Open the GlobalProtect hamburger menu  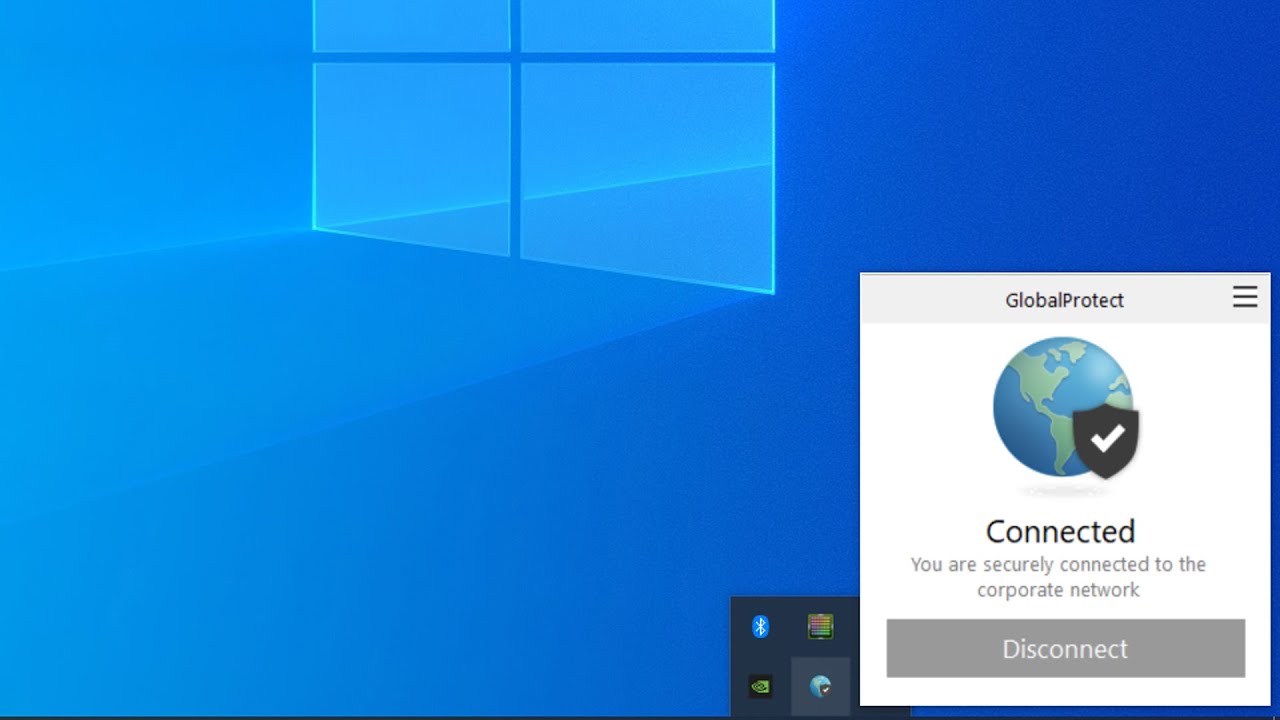(x=1245, y=297)
